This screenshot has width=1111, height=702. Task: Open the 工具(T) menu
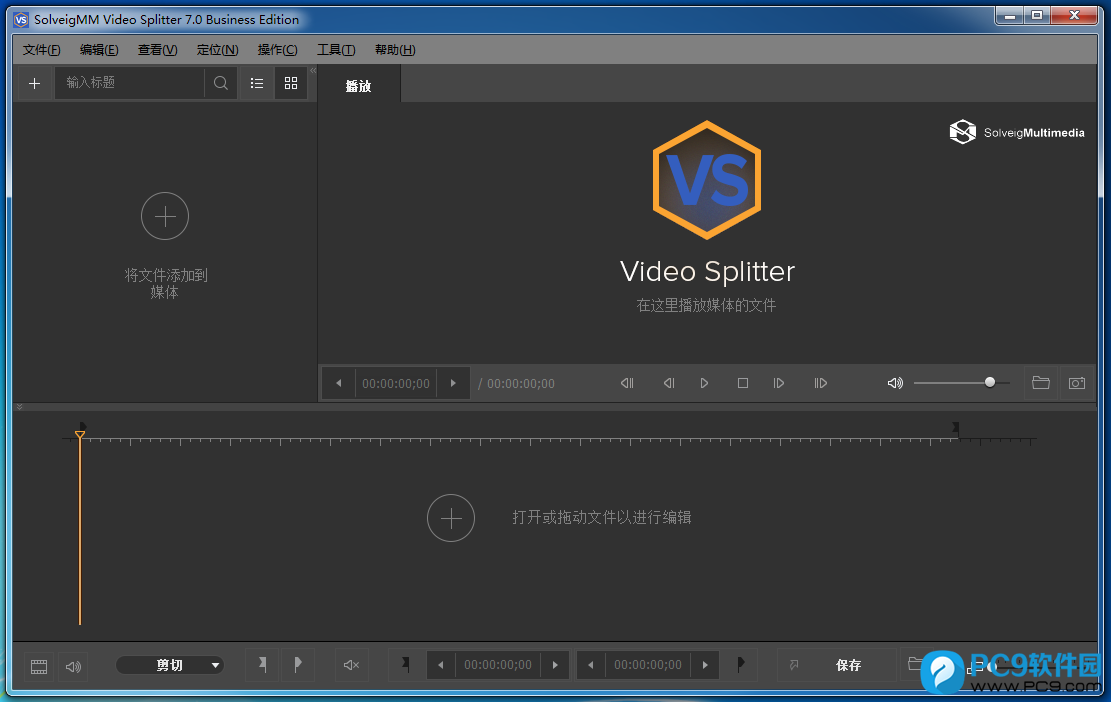coord(336,50)
